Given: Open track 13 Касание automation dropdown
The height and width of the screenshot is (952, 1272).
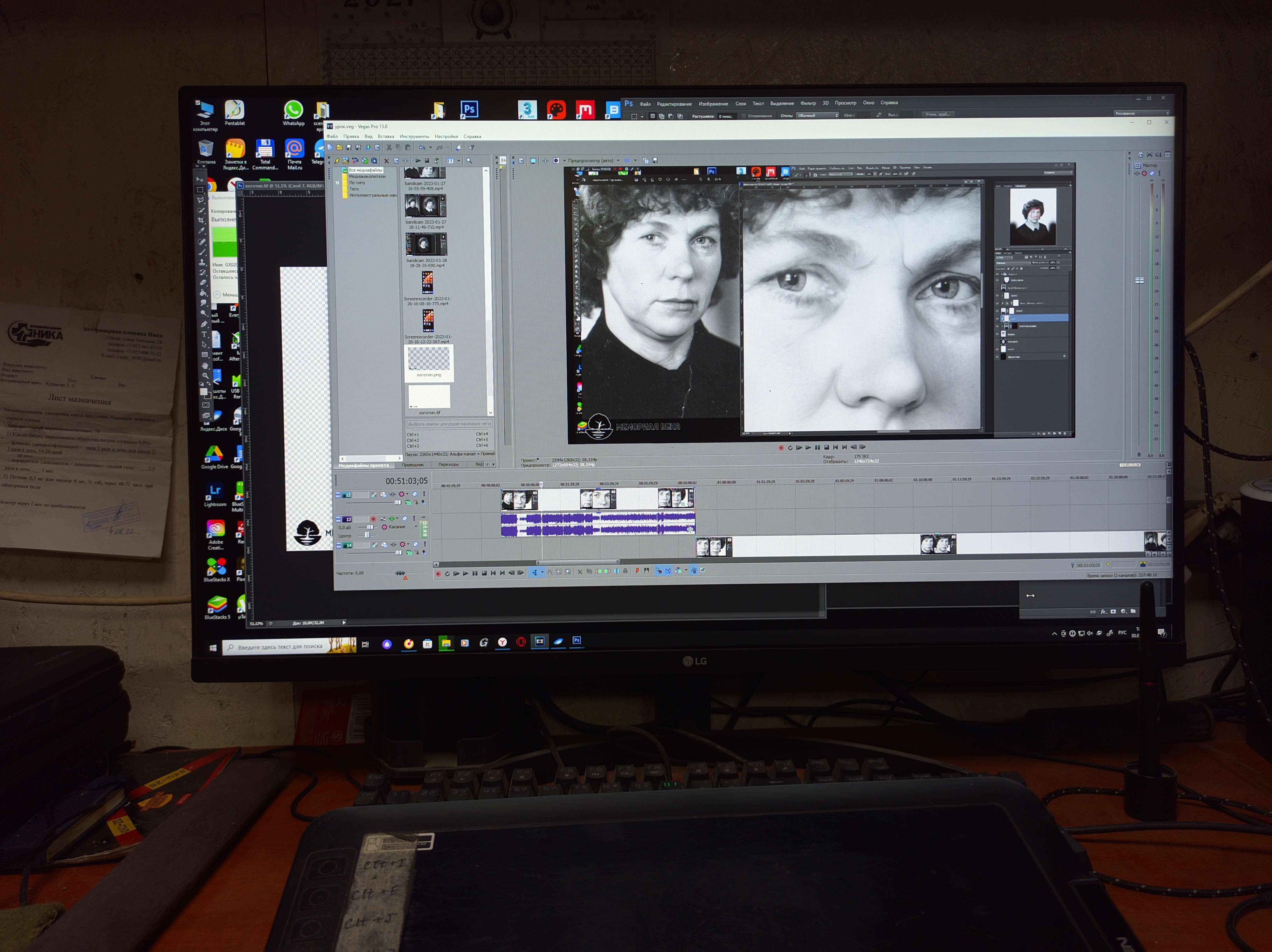Looking at the screenshot, I should [416, 526].
